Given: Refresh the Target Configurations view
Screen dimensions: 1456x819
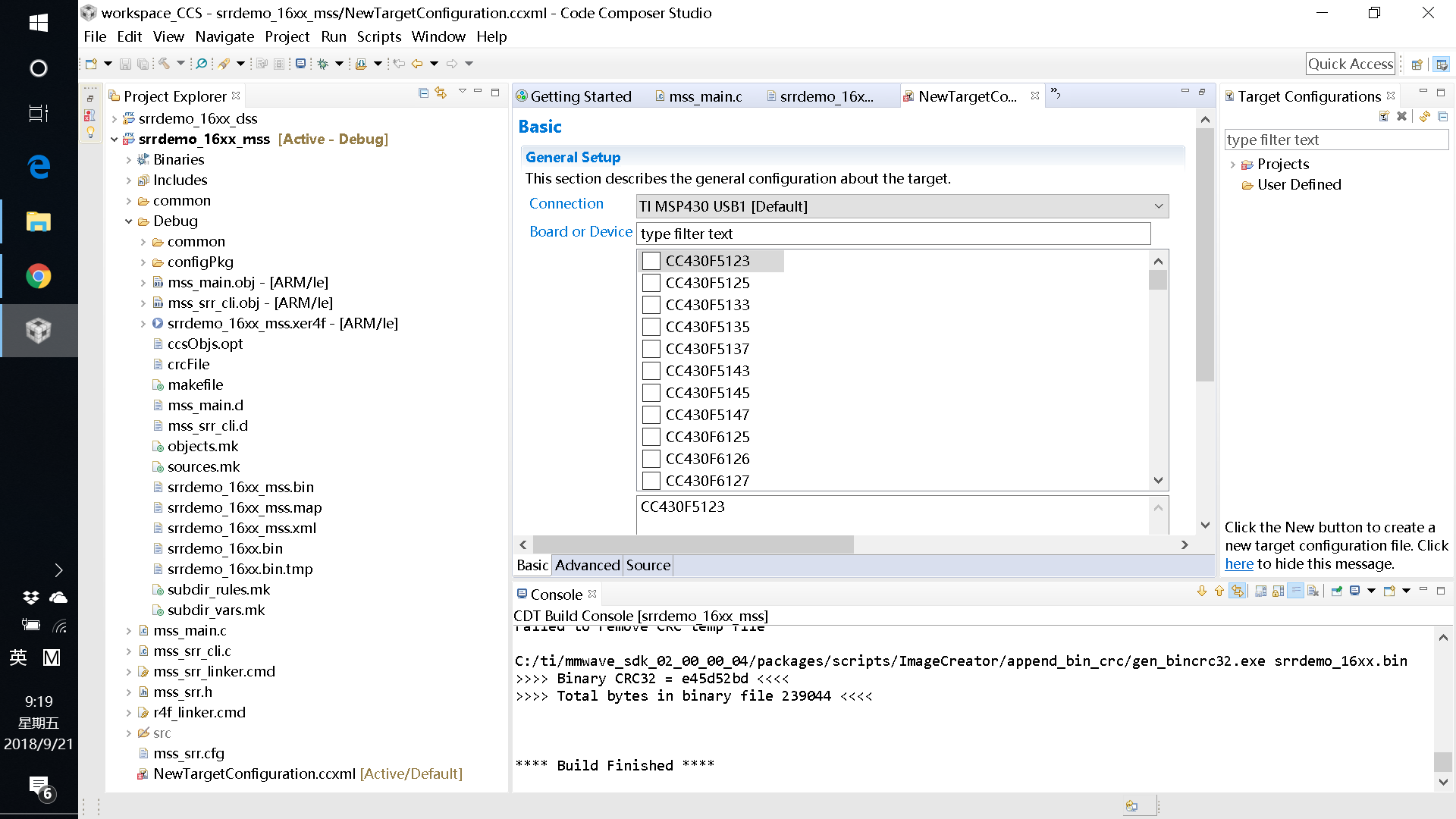Looking at the screenshot, I should (x=1425, y=116).
